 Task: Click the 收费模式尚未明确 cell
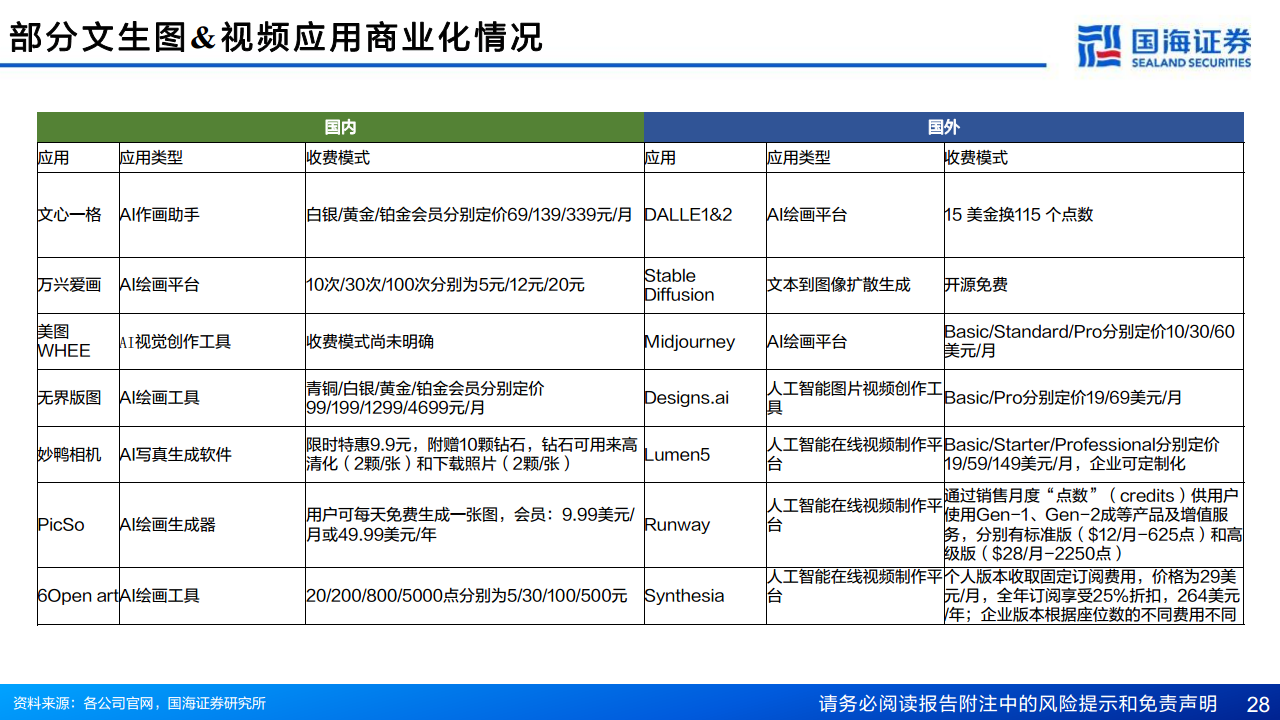tap(474, 341)
